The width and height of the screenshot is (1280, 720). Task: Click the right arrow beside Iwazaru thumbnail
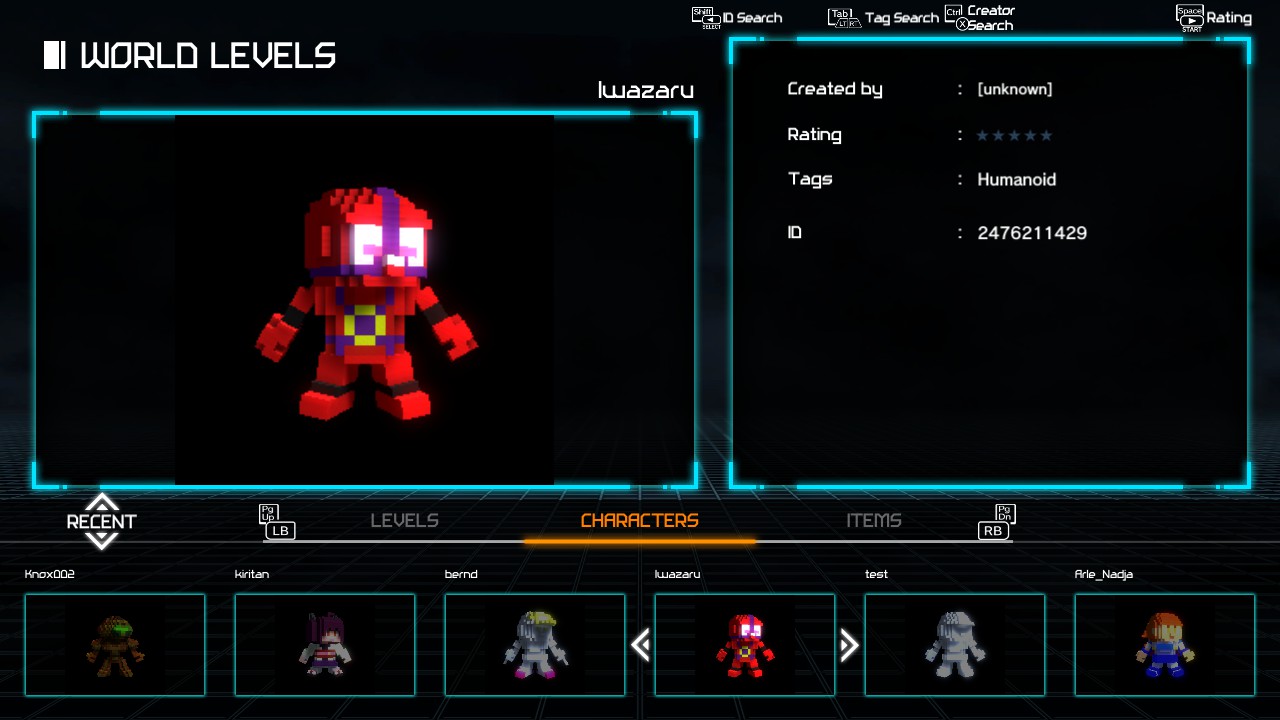849,645
